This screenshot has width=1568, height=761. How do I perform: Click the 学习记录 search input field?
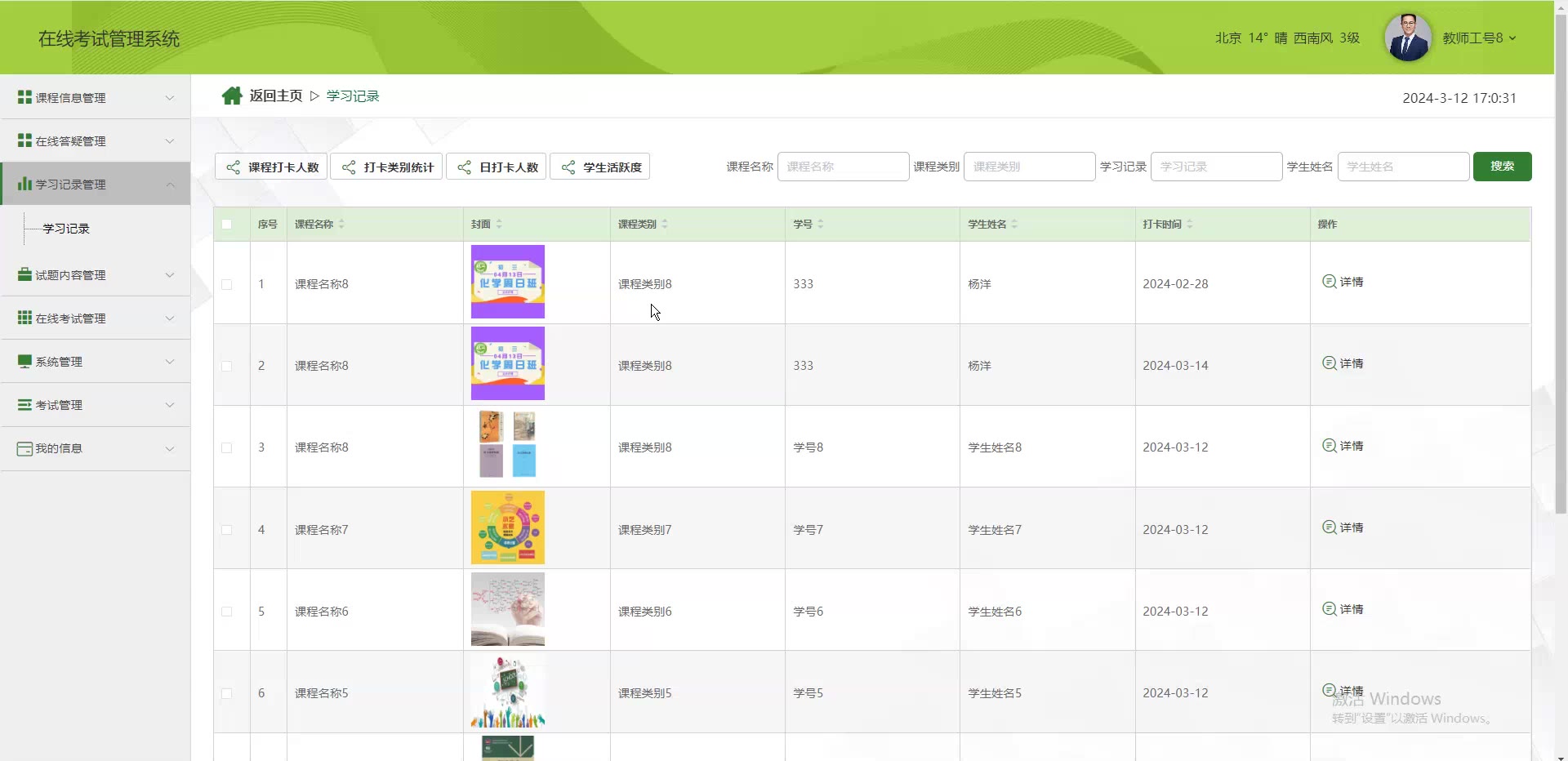(1216, 167)
